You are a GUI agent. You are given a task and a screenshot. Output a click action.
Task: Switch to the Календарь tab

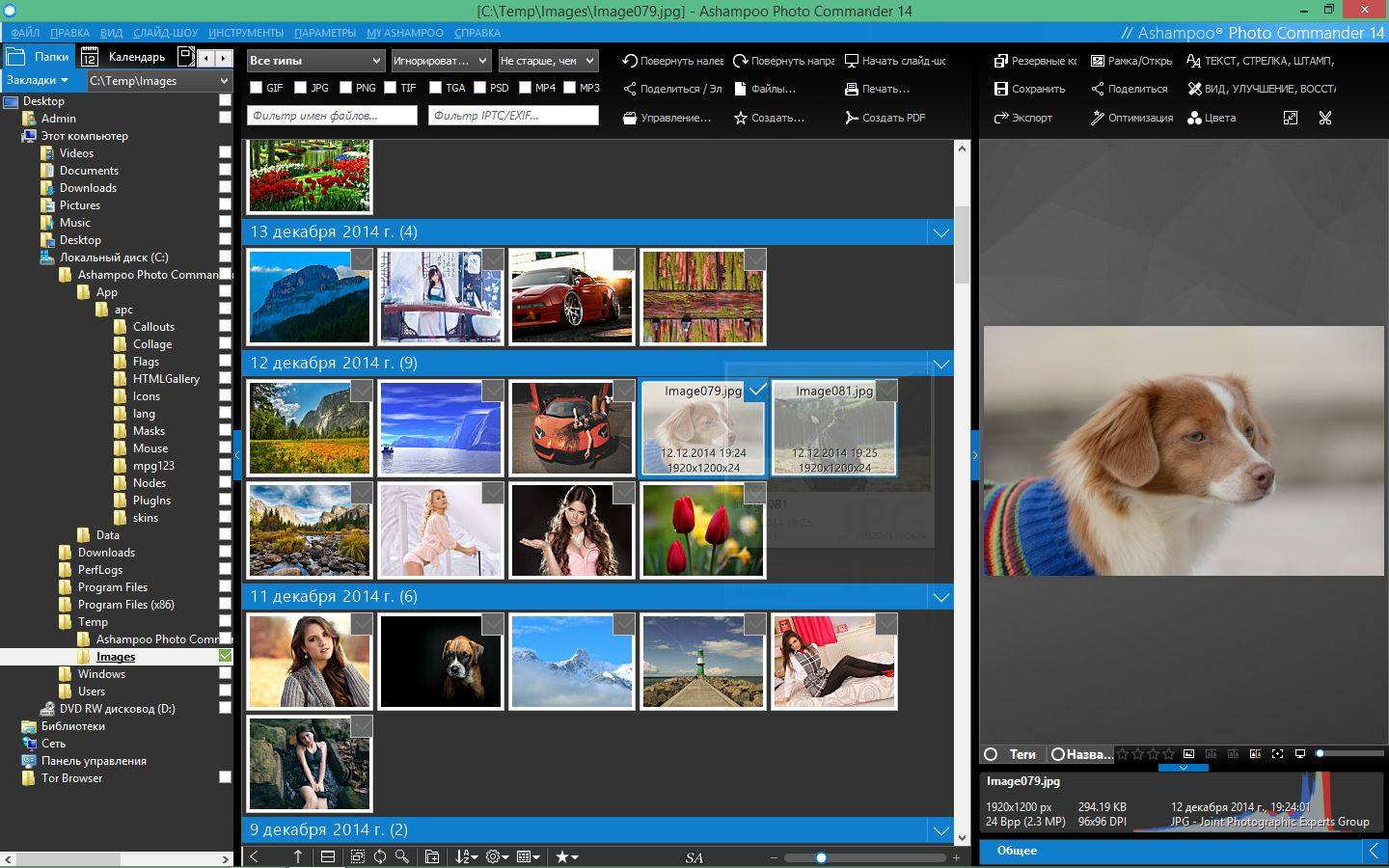coord(126,57)
